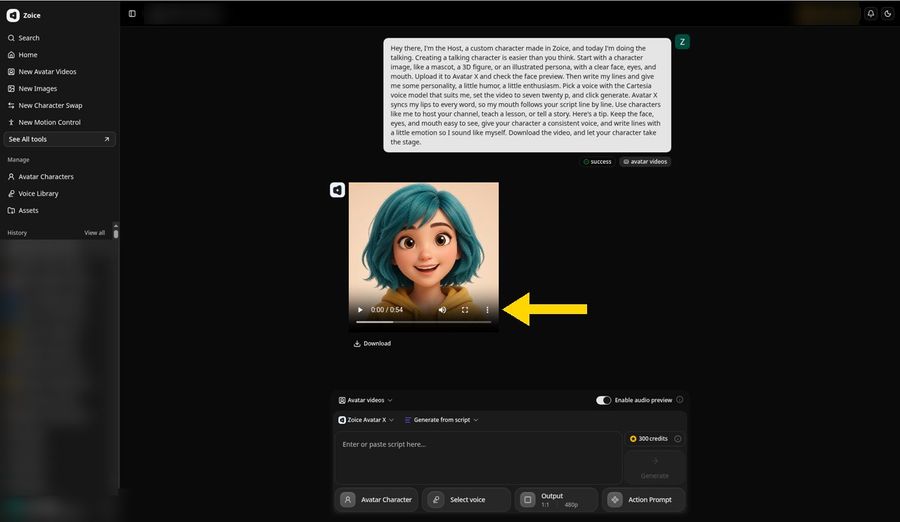The image size is (900, 522).
Task: Open Avatar videos mode dropdown
Action: (366, 400)
